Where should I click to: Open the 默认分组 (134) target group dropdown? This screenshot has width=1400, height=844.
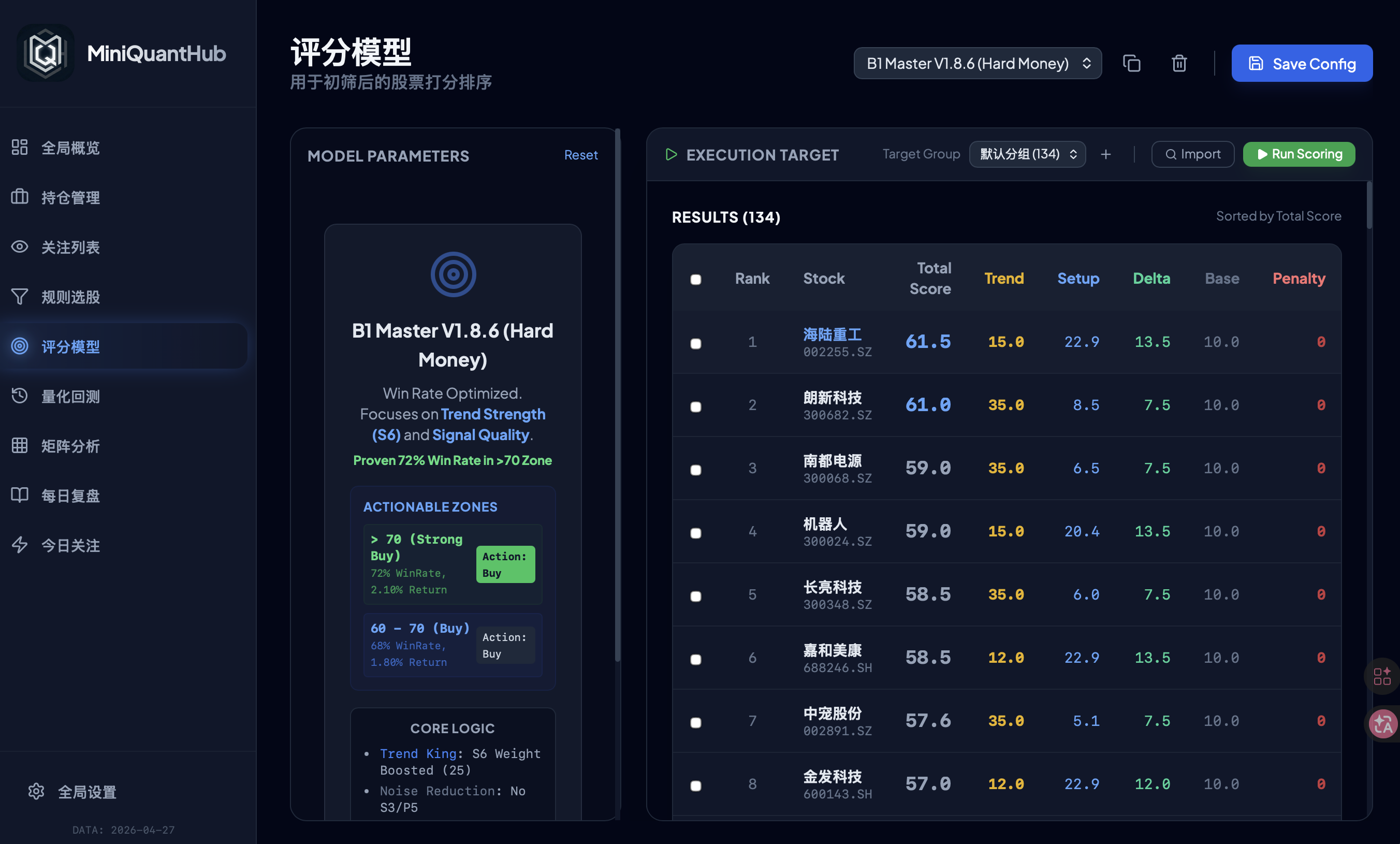[x=1027, y=154]
